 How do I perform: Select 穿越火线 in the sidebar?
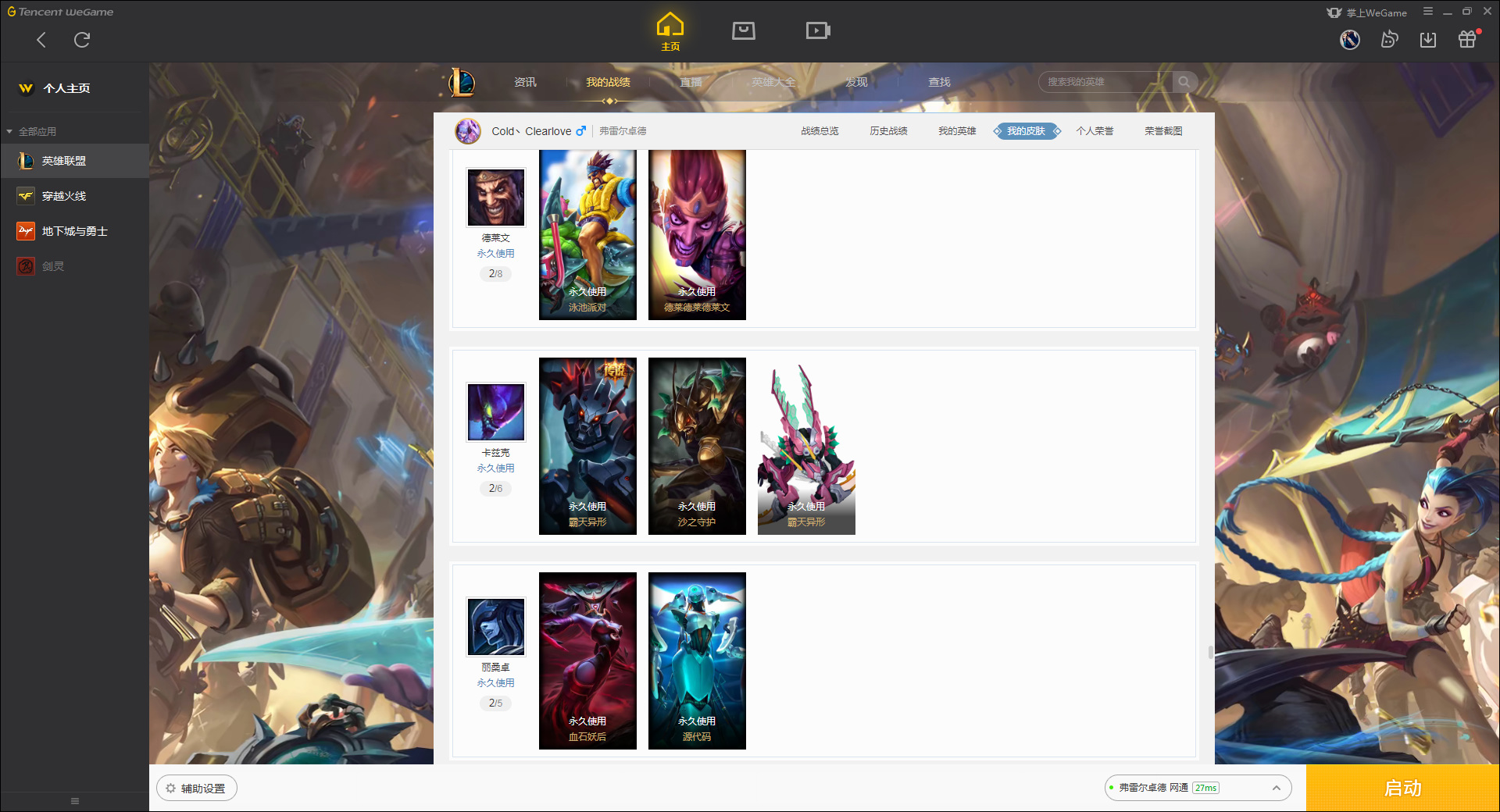click(x=74, y=196)
